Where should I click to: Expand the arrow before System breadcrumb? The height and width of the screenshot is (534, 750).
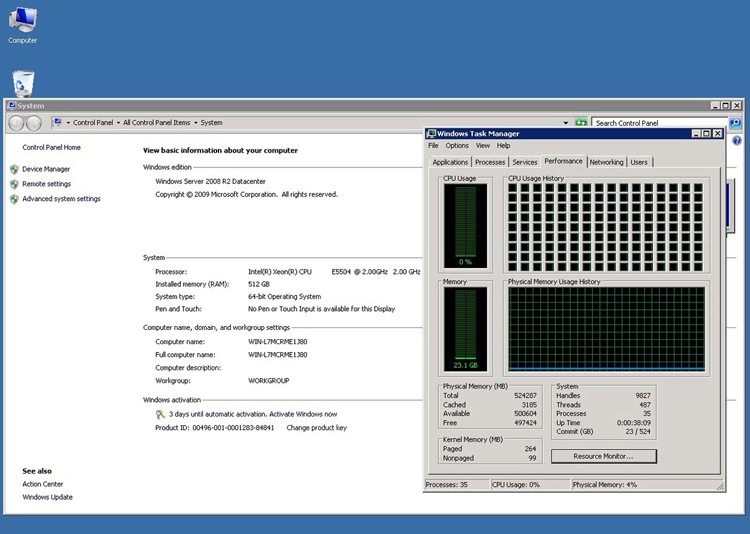tap(196, 123)
